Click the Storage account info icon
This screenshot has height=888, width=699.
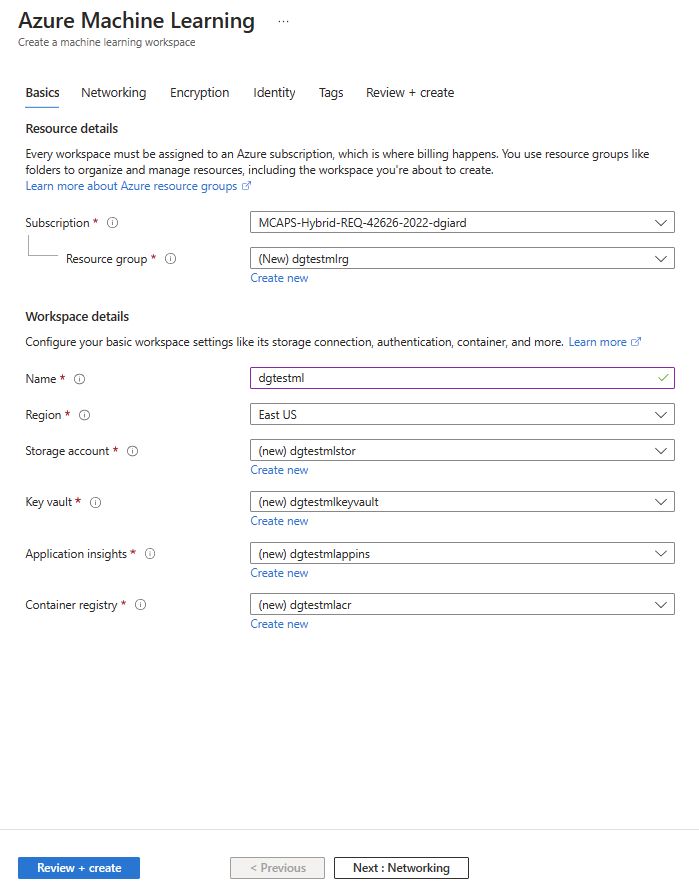(132, 451)
